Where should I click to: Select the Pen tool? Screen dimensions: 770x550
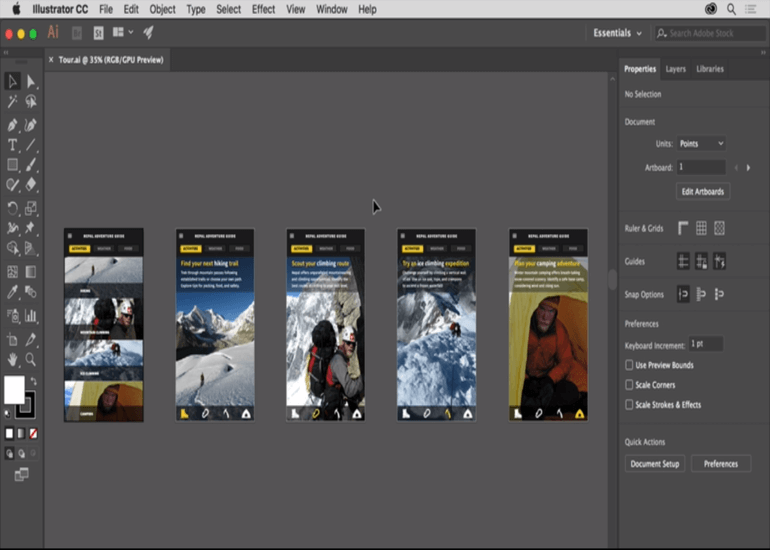(x=12, y=125)
